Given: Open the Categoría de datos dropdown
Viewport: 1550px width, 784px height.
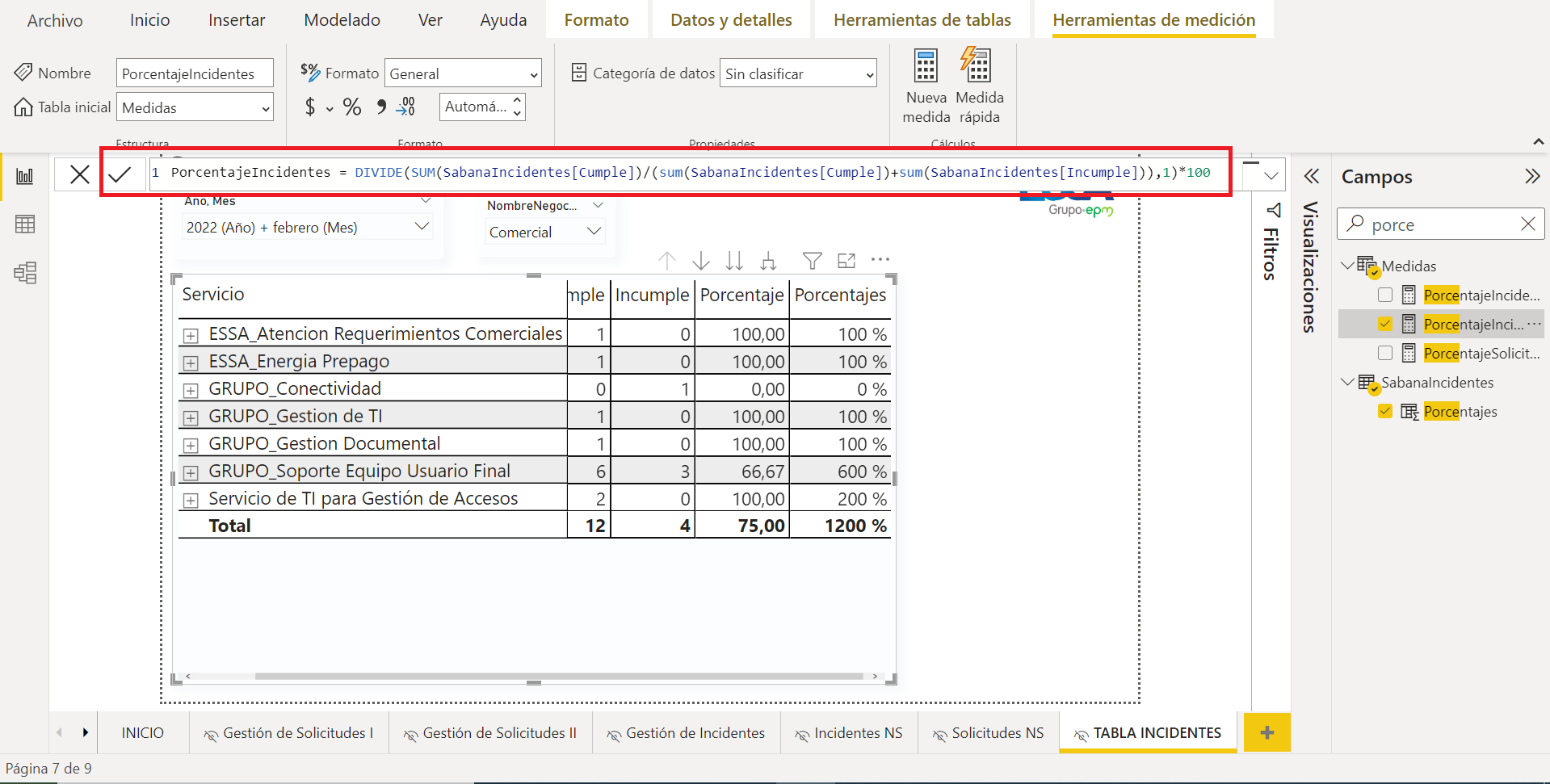Looking at the screenshot, I should point(798,73).
